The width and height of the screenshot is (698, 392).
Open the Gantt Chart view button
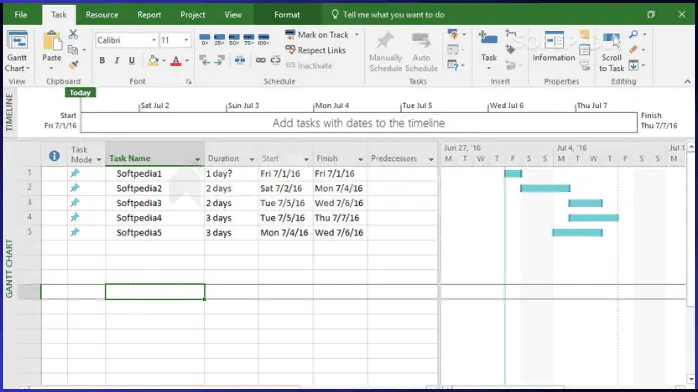pos(17,51)
